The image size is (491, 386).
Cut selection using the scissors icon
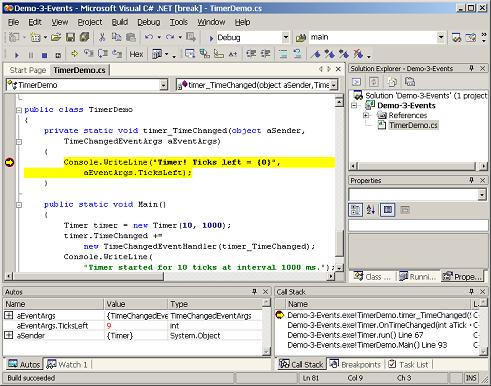click(x=102, y=37)
